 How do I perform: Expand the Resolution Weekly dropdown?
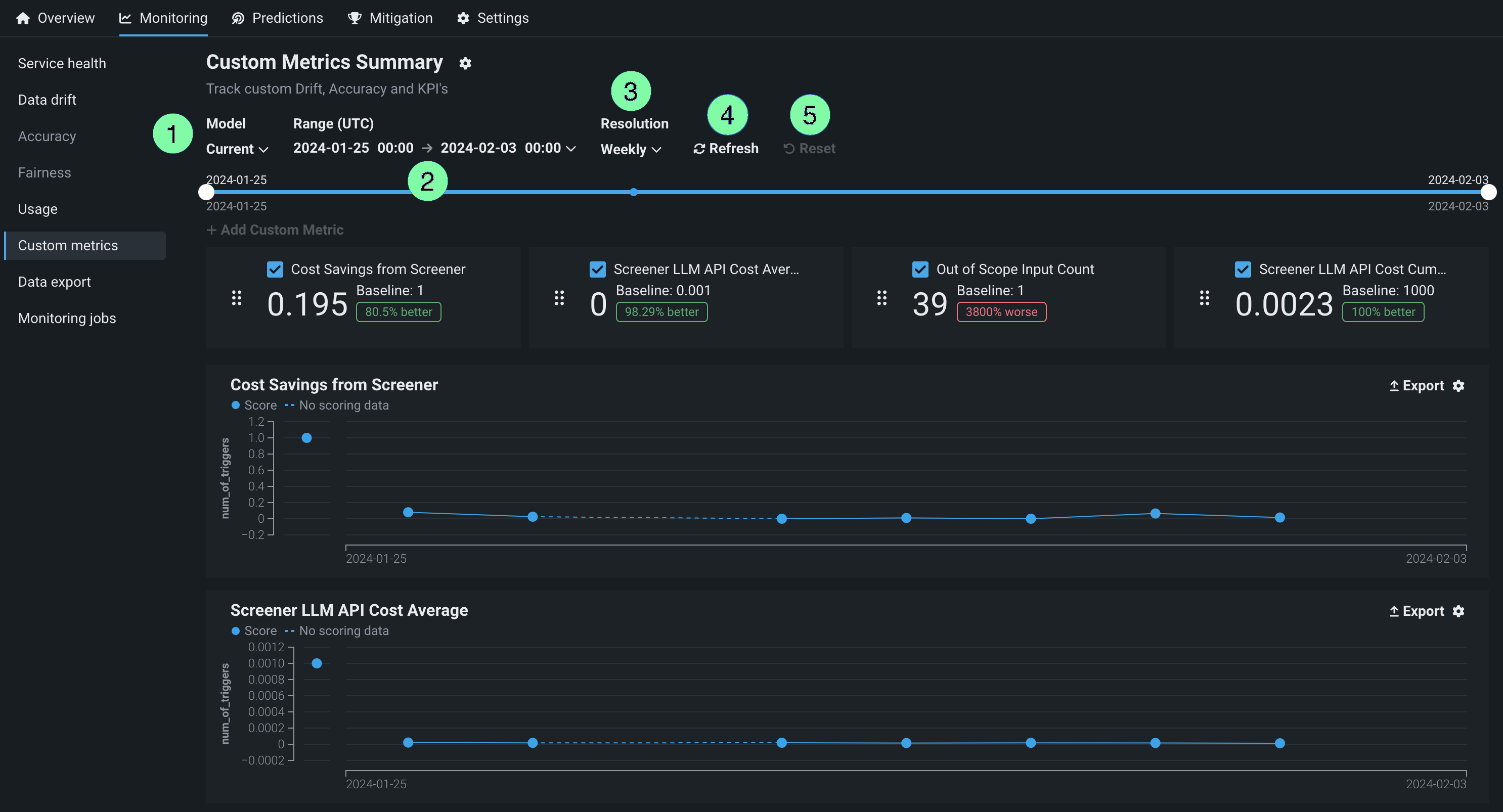pyautogui.click(x=631, y=149)
